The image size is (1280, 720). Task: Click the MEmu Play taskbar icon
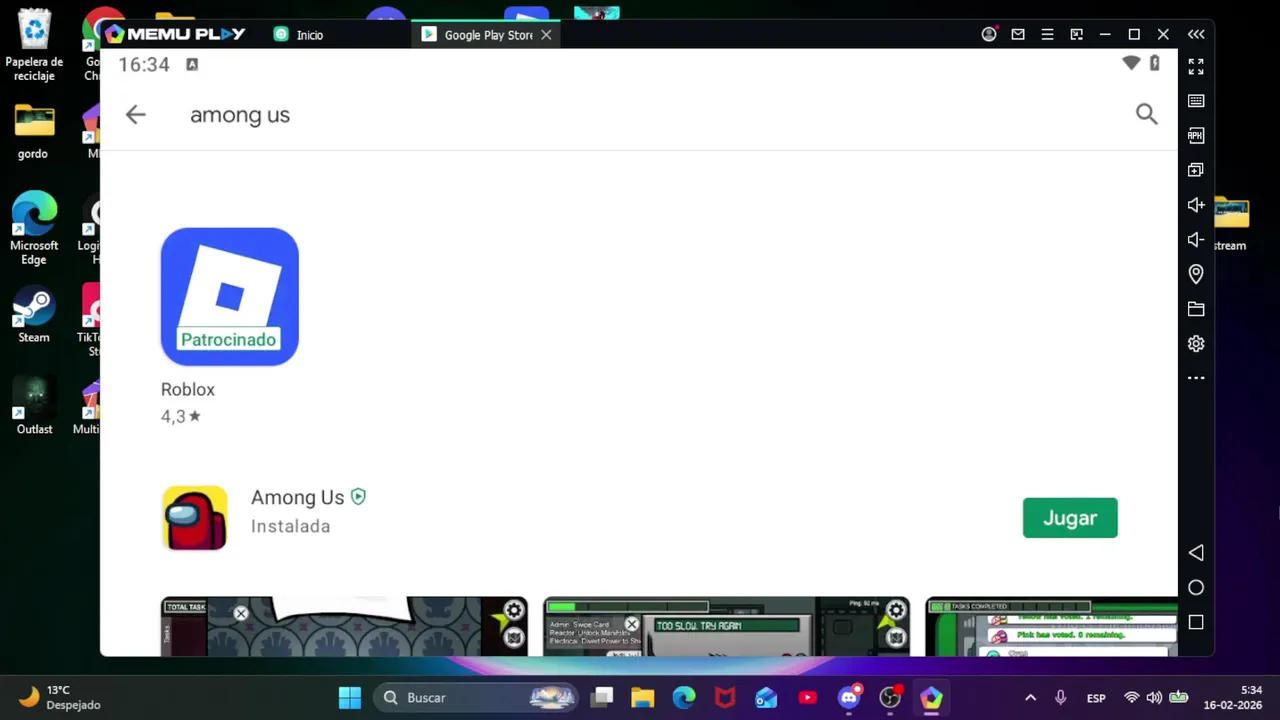tap(931, 698)
